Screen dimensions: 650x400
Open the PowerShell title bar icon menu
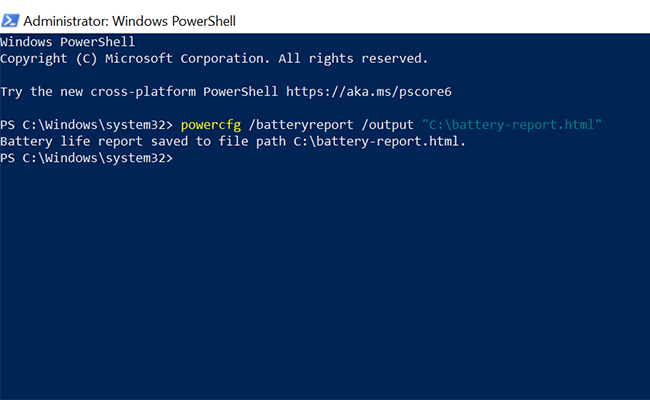[x=10, y=21]
